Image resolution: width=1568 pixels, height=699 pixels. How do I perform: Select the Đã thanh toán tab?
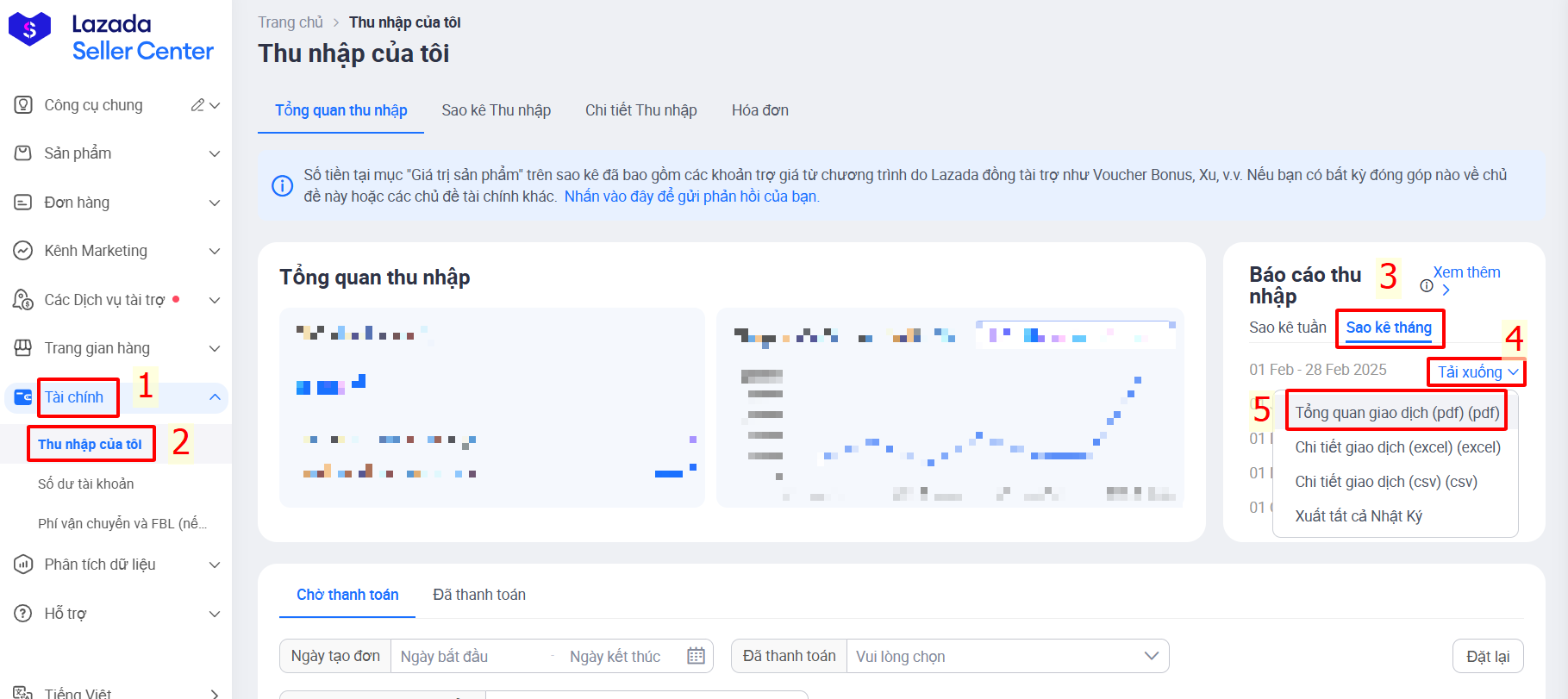pyautogui.click(x=479, y=595)
